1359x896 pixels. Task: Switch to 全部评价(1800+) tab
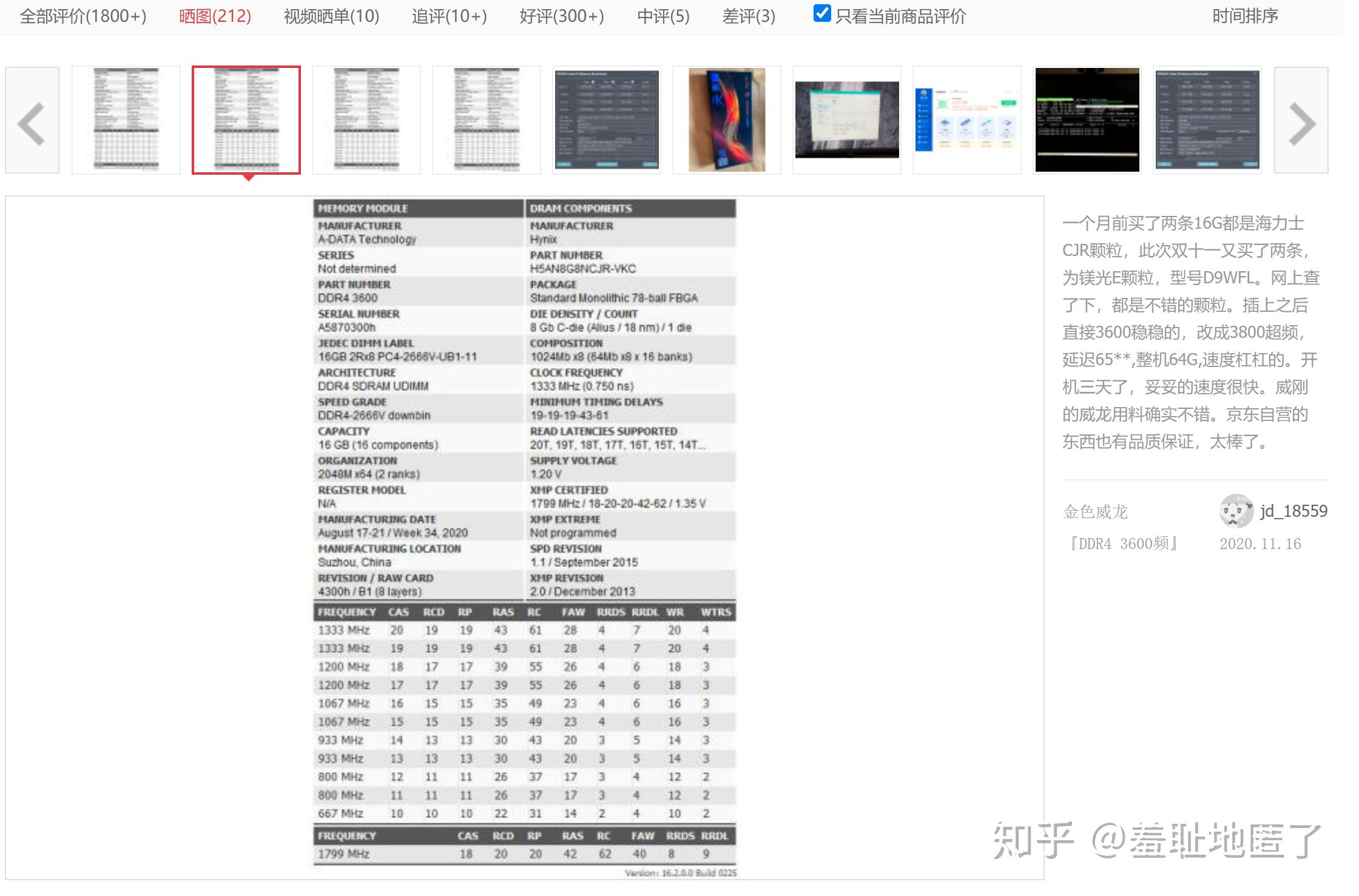point(83,16)
